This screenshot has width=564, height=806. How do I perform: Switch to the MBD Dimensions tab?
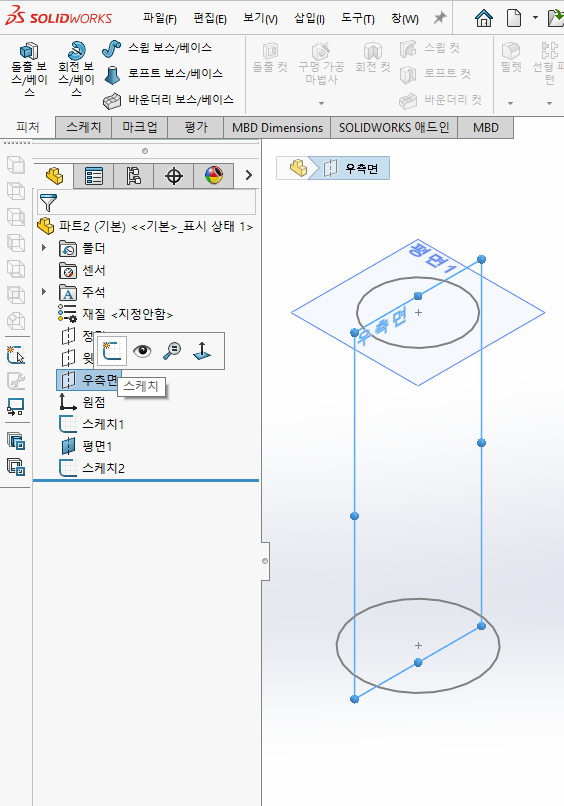point(278,127)
